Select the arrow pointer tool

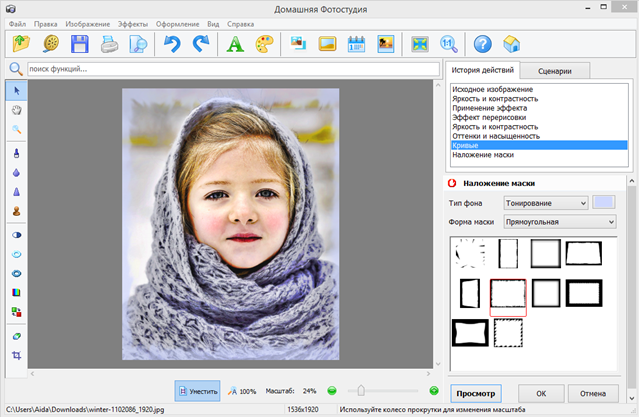(17, 90)
